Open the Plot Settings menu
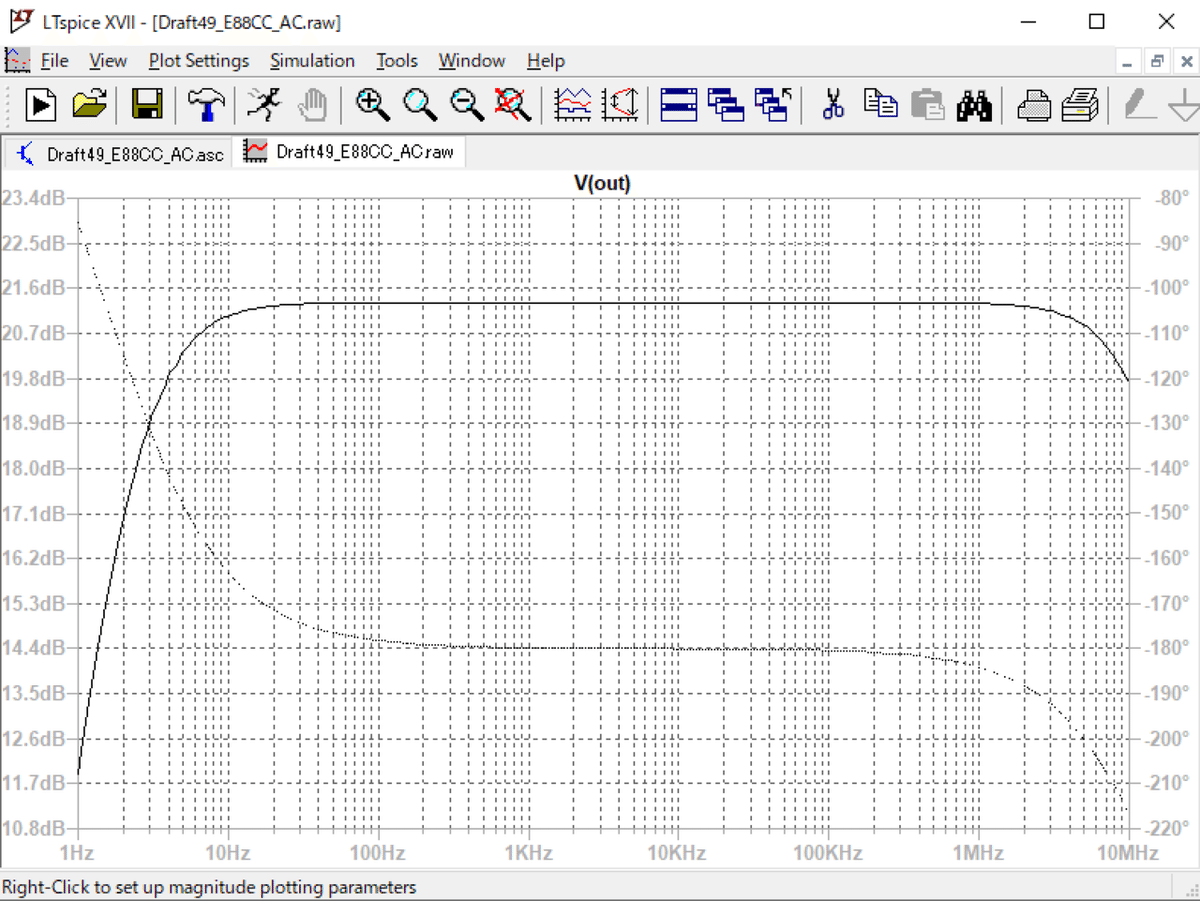The height and width of the screenshot is (901, 1200). point(199,61)
